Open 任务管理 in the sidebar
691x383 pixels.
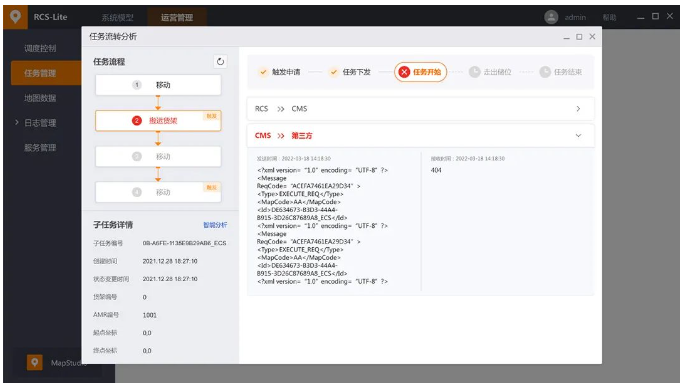[46, 73]
